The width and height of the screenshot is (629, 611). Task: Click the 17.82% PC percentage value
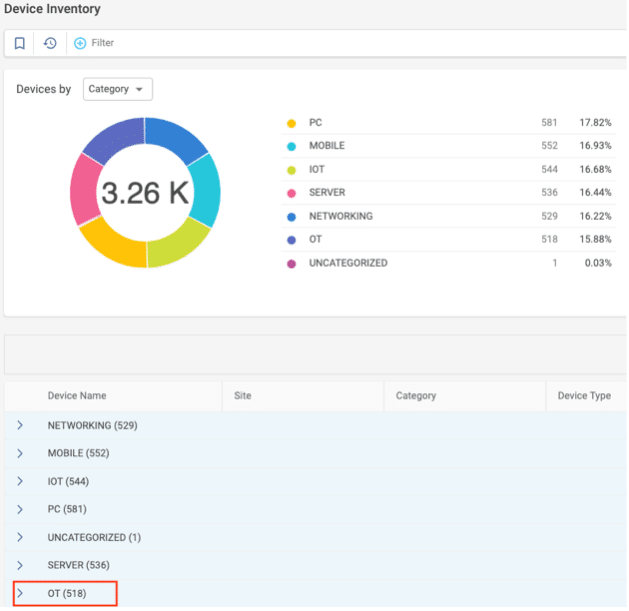click(x=595, y=122)
